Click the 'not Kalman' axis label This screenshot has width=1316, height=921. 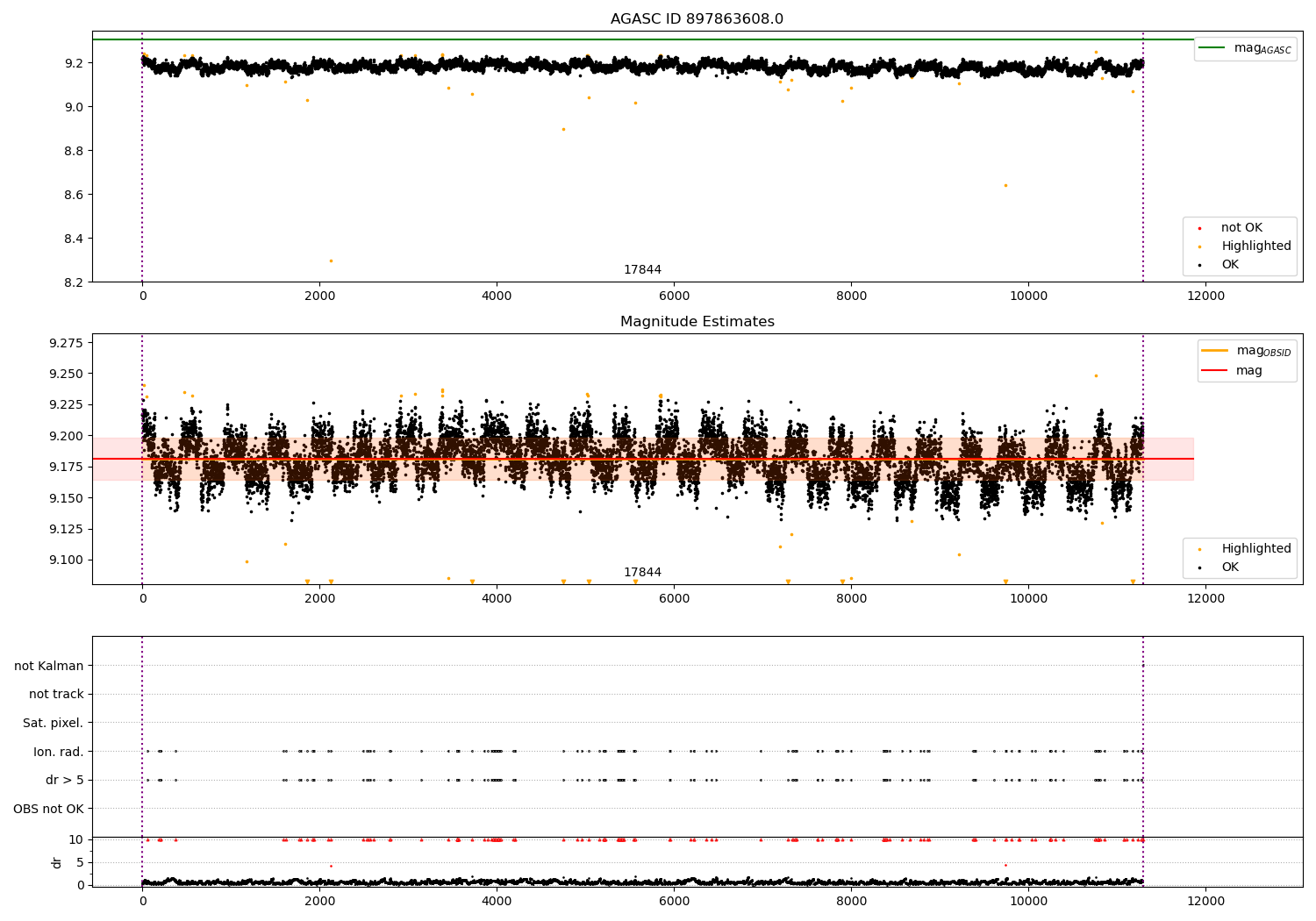[x=49, y=666]
